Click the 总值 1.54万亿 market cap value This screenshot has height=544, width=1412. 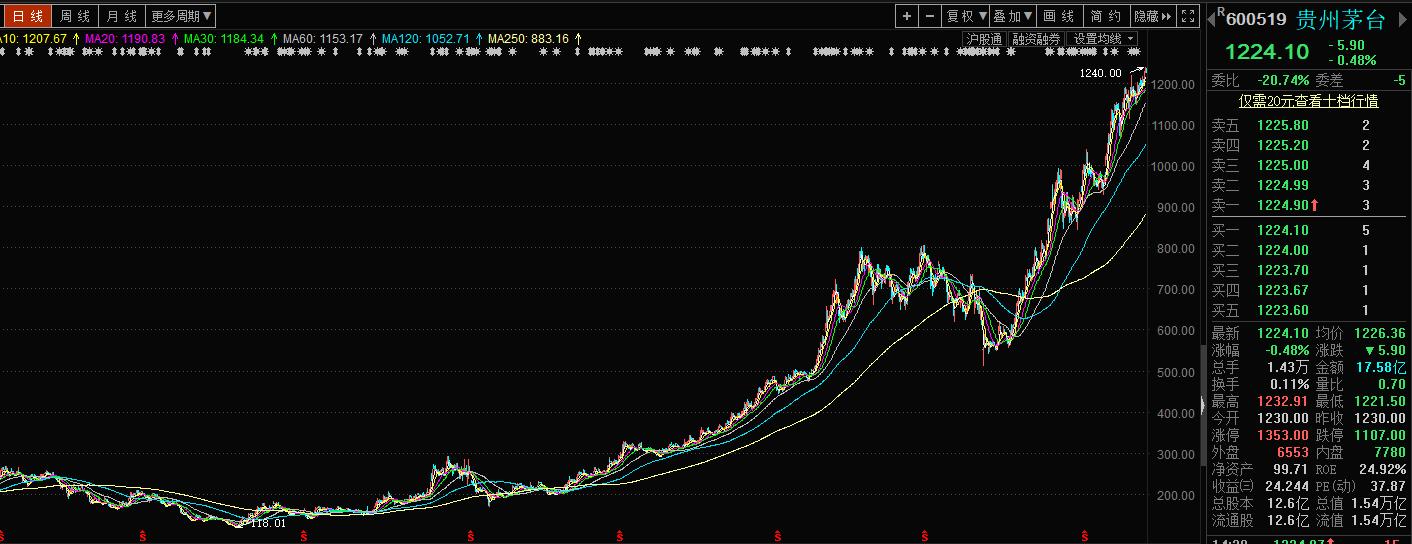(1380, 503)
